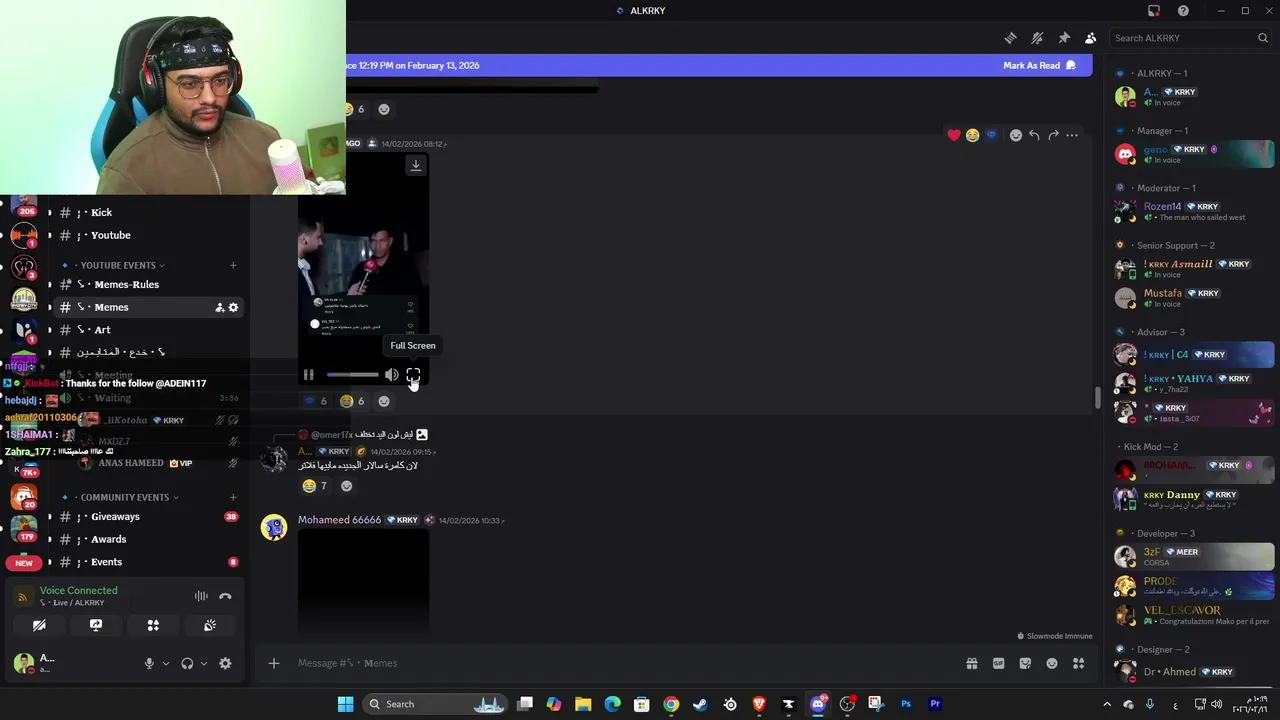Open pinned messages pin icon
This screenshot has width=1280, height=720.
[x=1064, y=38]
